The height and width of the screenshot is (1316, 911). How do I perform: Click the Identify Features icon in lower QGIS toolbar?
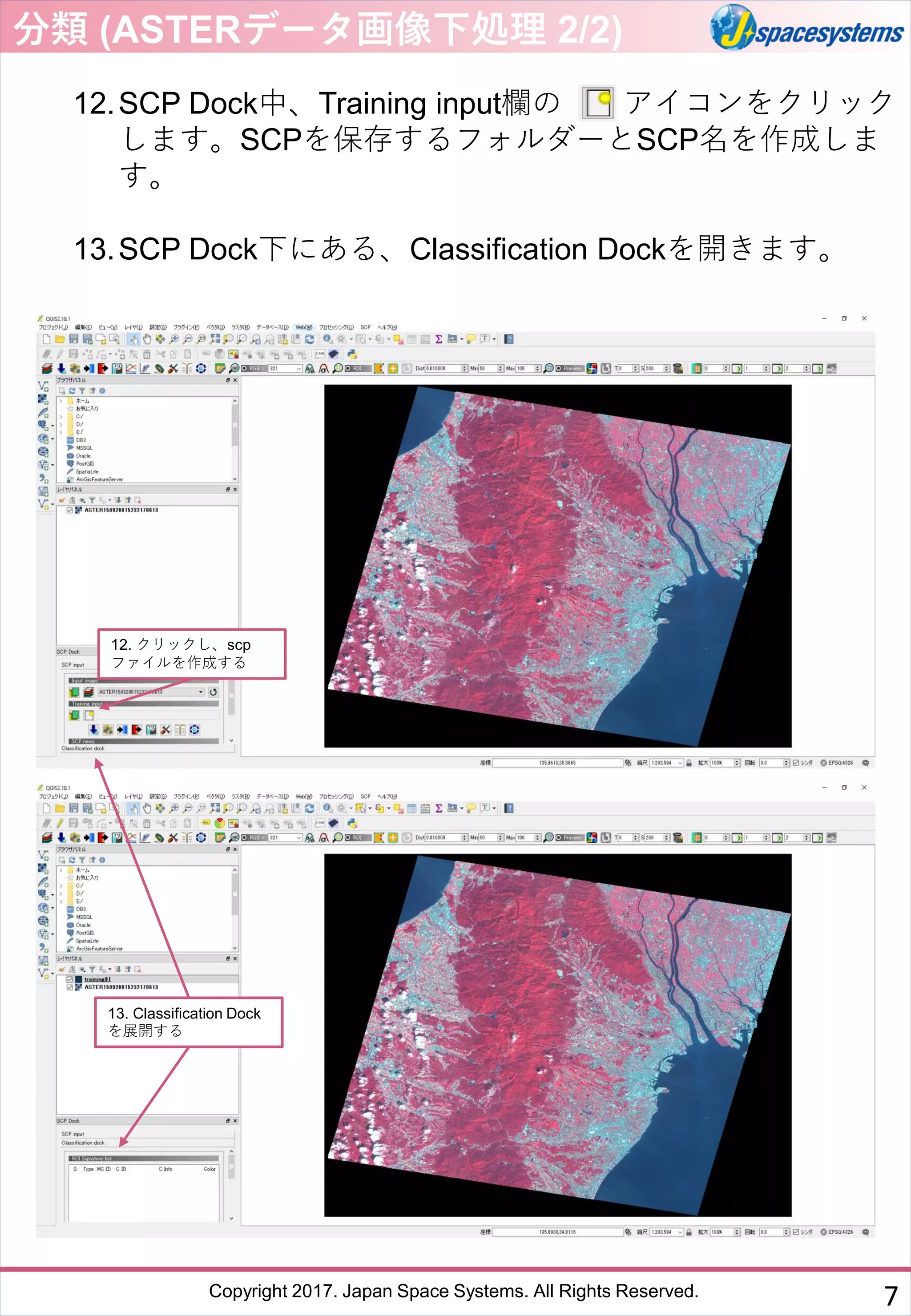tap(328, 808)
